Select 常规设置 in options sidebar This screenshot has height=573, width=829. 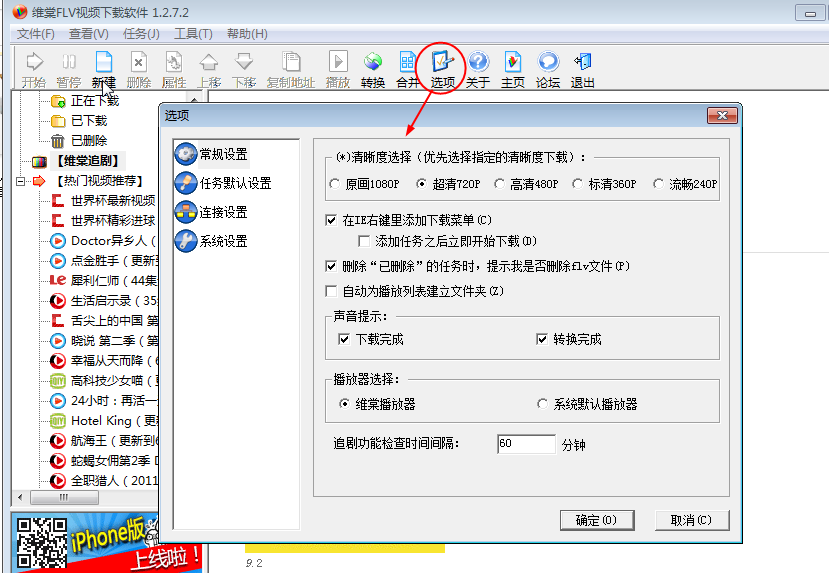[x=211, y=154]
